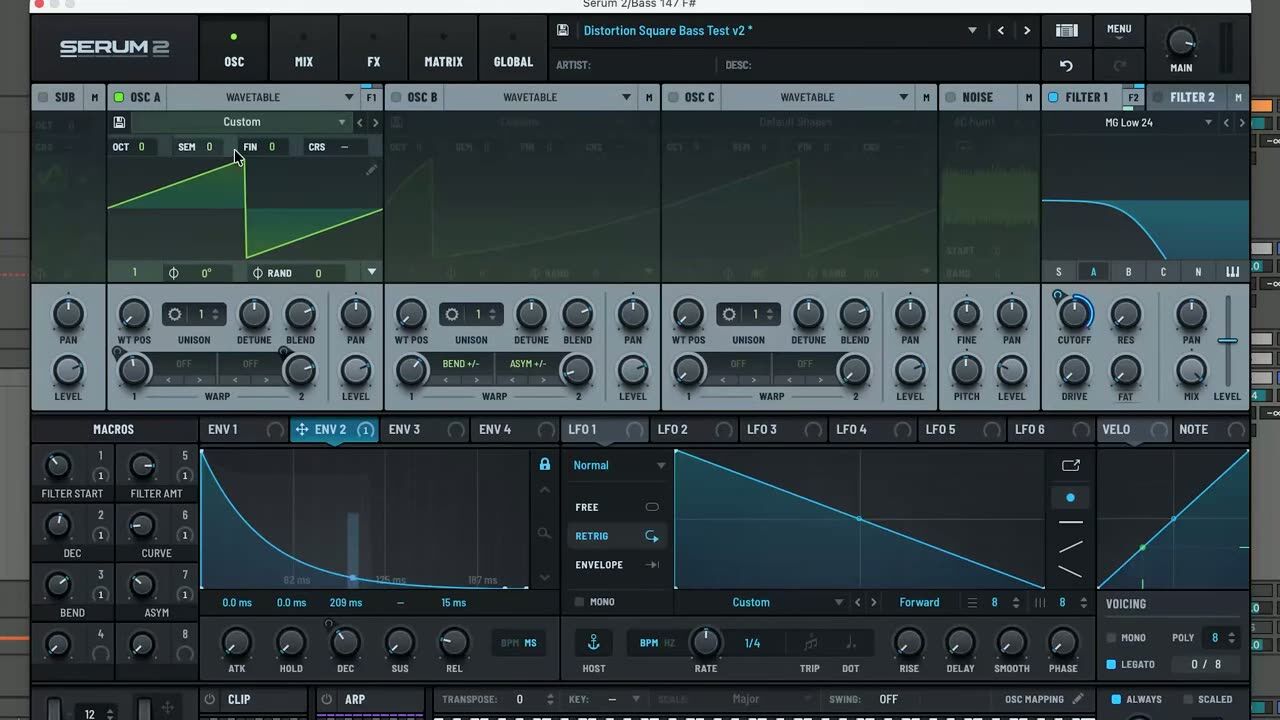Open the MG Low 24 filter type dropdown
Image resolution: width=1280 pixels, height=720 pixels.
pos(1208,123)
